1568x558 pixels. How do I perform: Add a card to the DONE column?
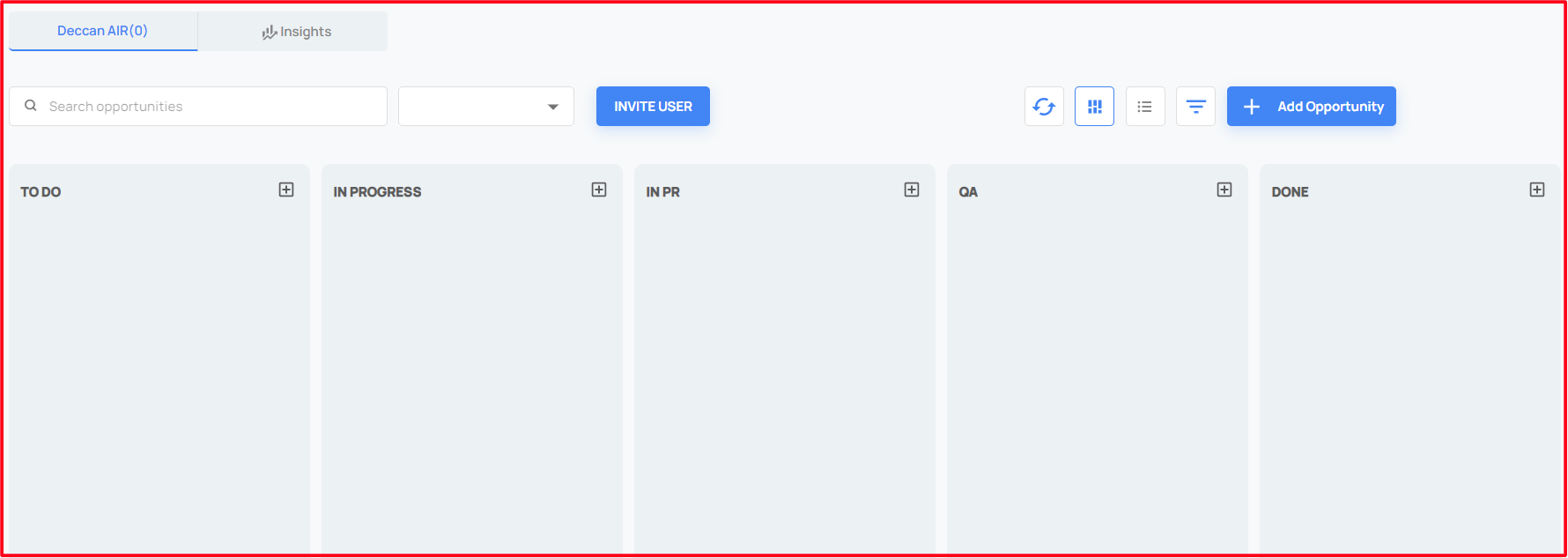(1537, 190)
